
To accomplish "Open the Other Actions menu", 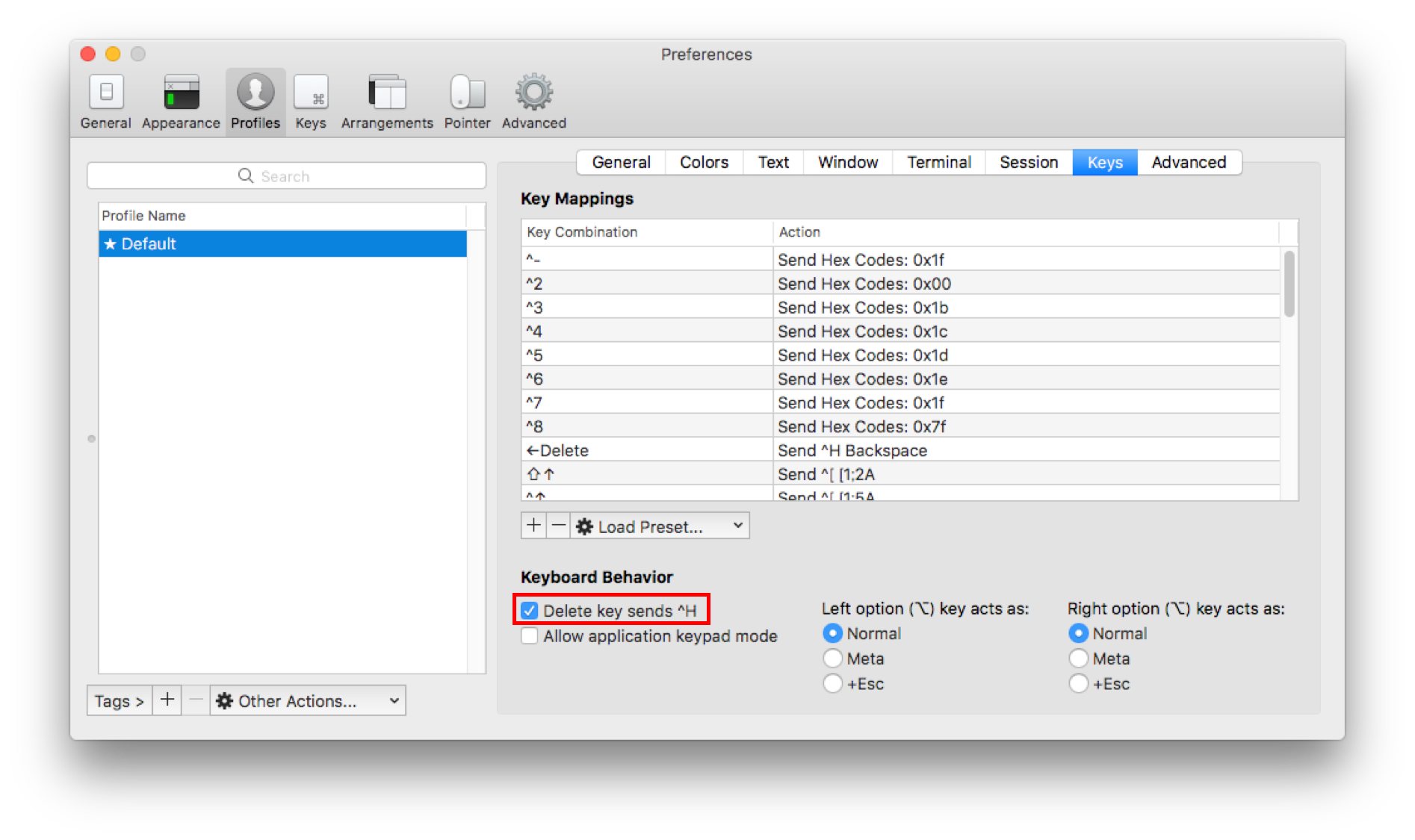I will [x=307, y=700].
